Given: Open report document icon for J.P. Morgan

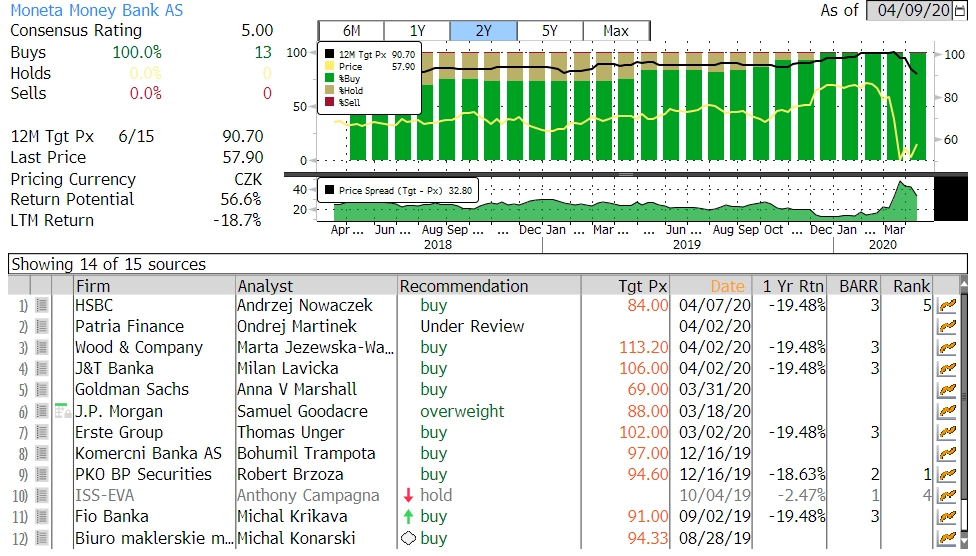Looking at the screenshot, I should point(42,411).
